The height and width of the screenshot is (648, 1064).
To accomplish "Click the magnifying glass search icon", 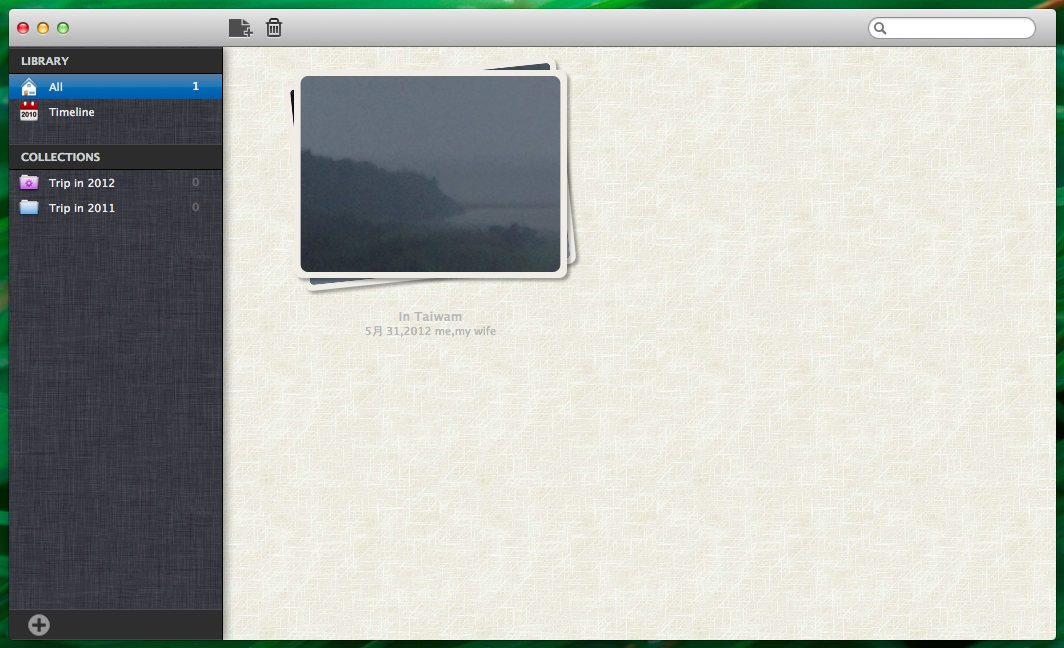I will click(880, 28).
